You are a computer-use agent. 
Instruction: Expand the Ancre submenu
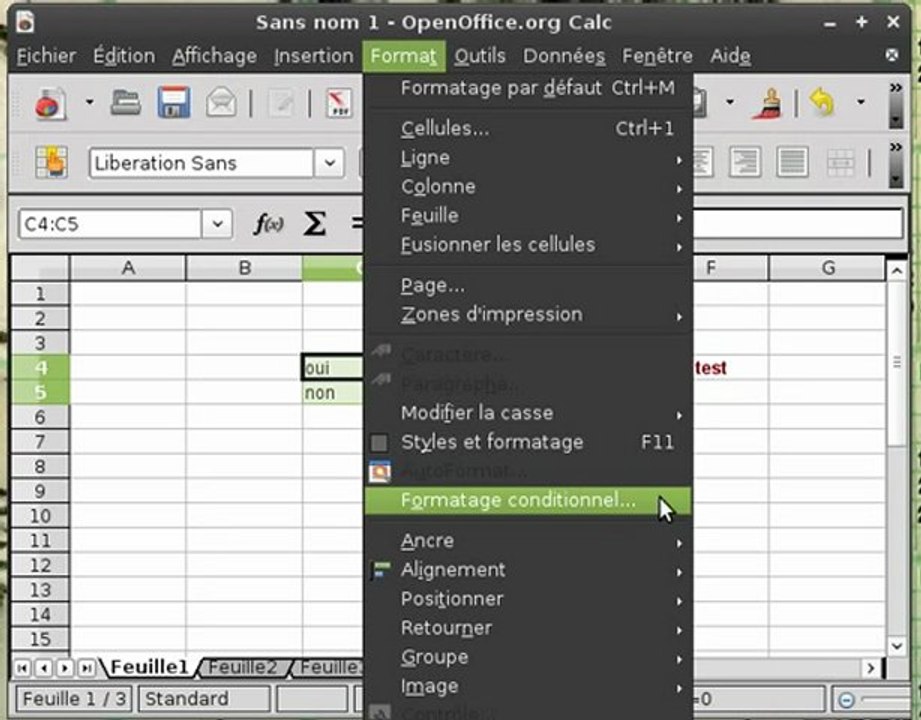pos(528,541)
